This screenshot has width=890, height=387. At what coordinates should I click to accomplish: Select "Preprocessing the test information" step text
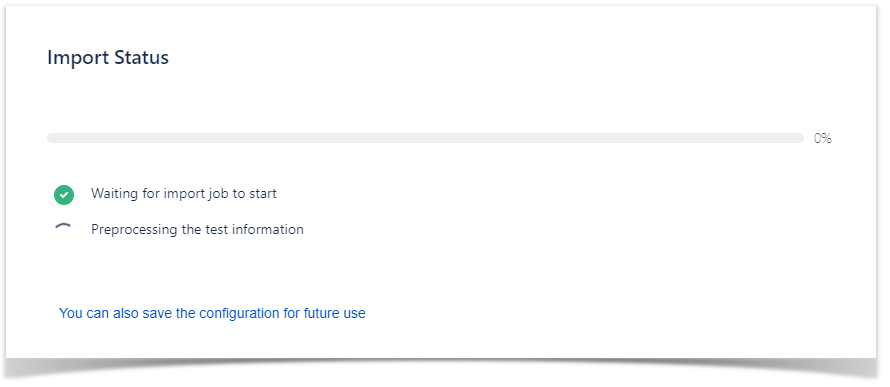(x=198, y=229)
